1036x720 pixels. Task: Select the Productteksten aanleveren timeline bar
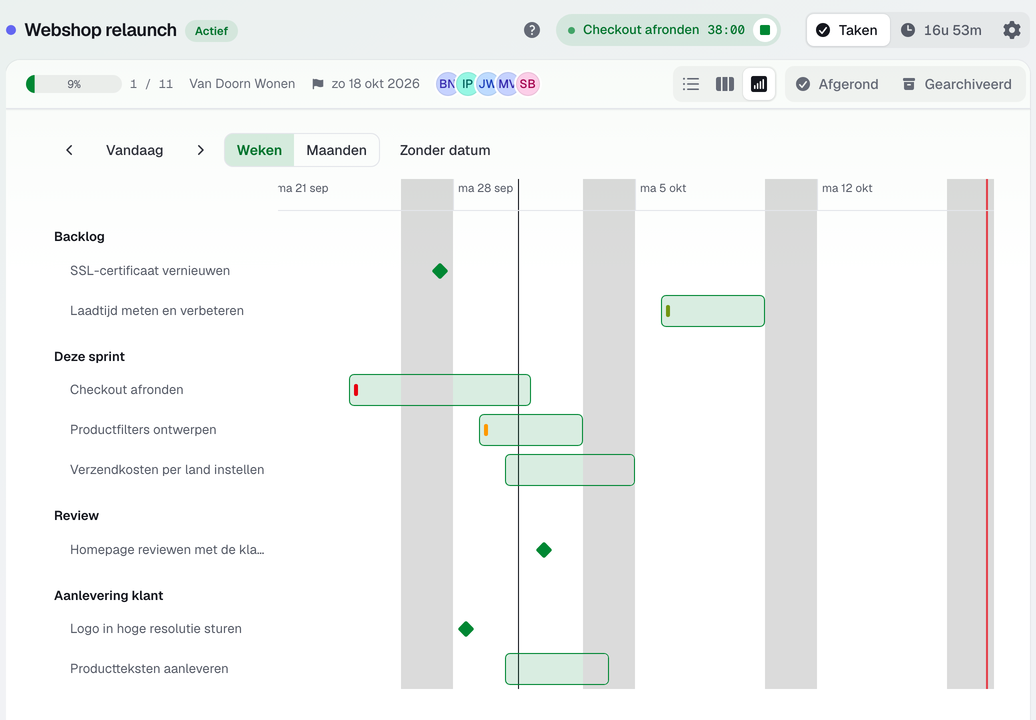[x=557, y=668]
